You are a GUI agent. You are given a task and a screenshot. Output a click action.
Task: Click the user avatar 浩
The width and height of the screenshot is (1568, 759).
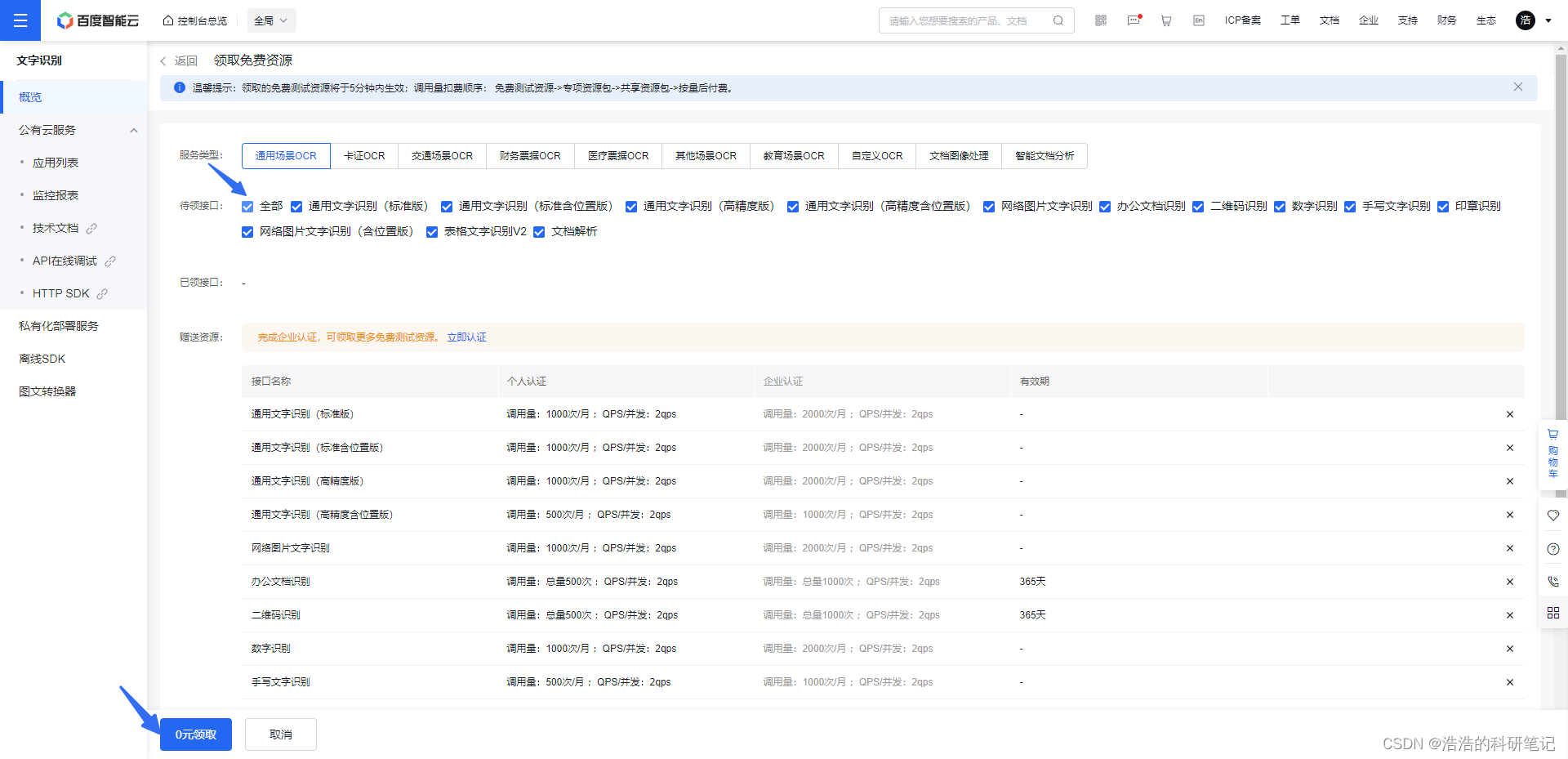(x=1526, y=20)
